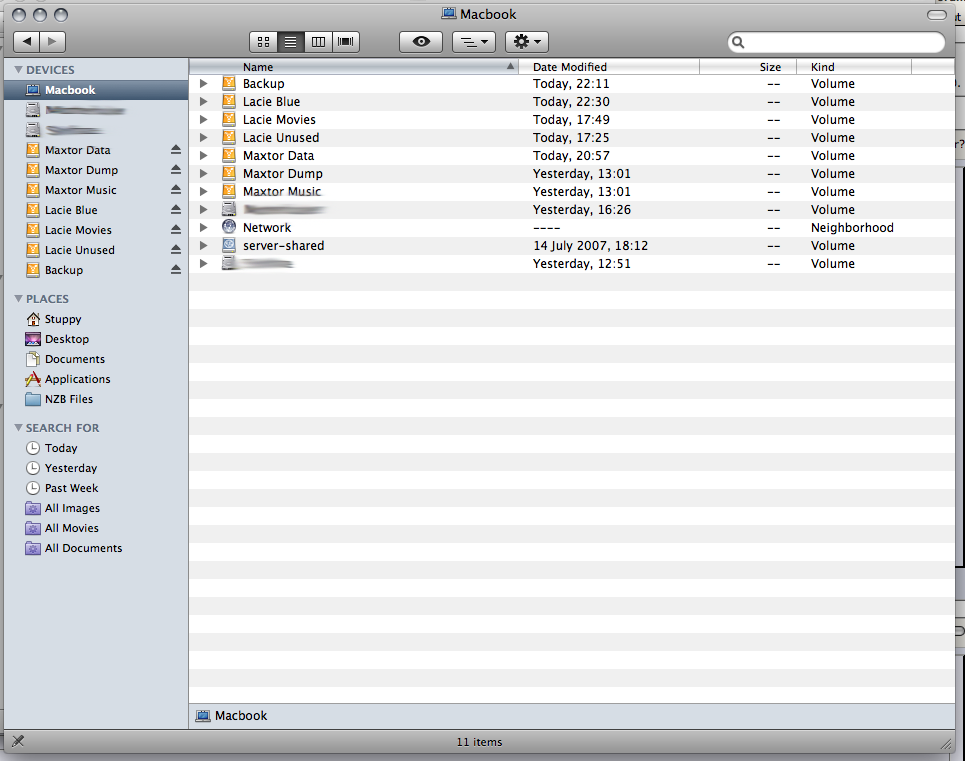
Task: Click the Quick Look eye button
Action: [x=421, y=41]
